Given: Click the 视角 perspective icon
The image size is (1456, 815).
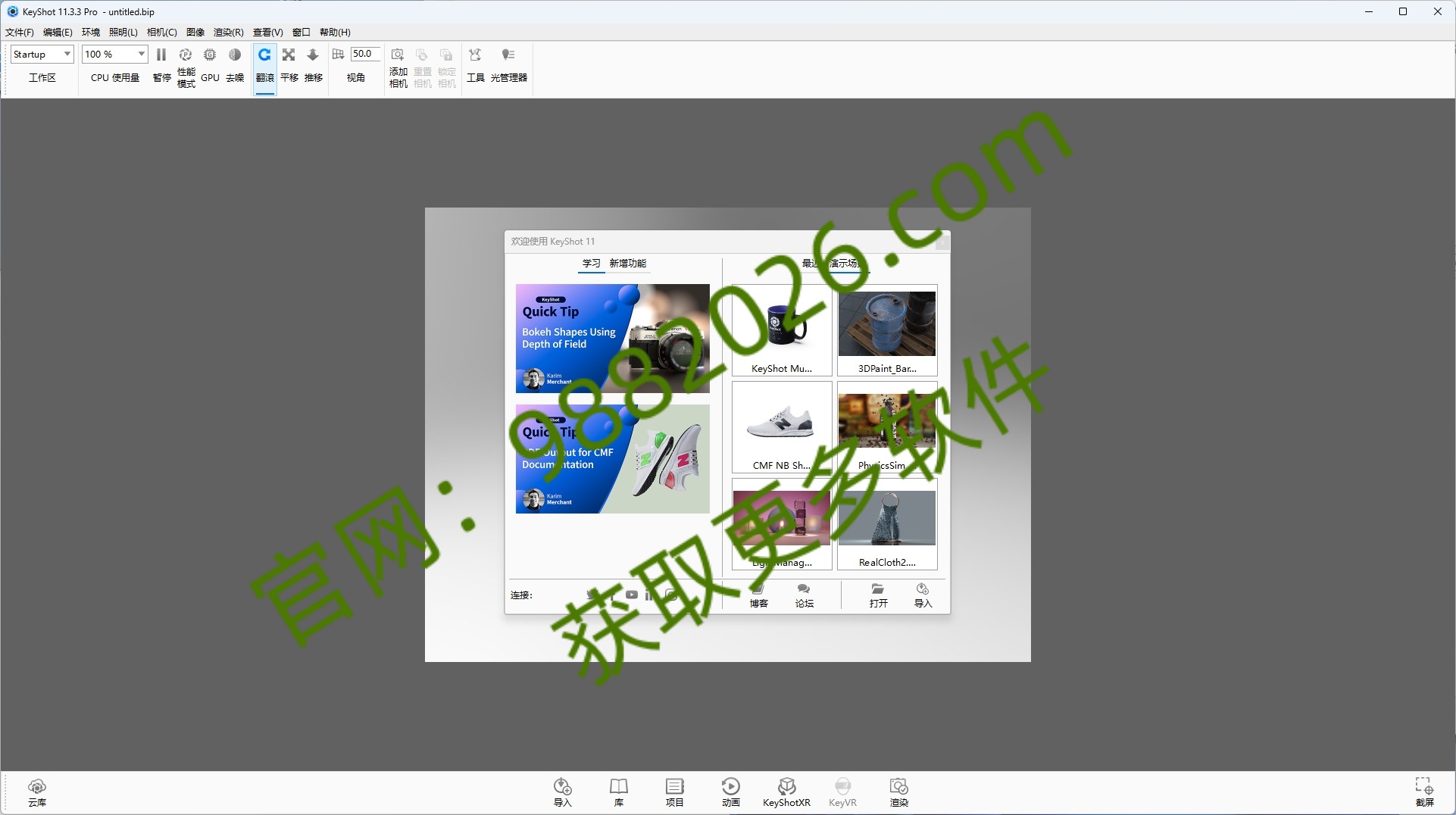Looking at the screenshot, I should (x=338, y=55).
